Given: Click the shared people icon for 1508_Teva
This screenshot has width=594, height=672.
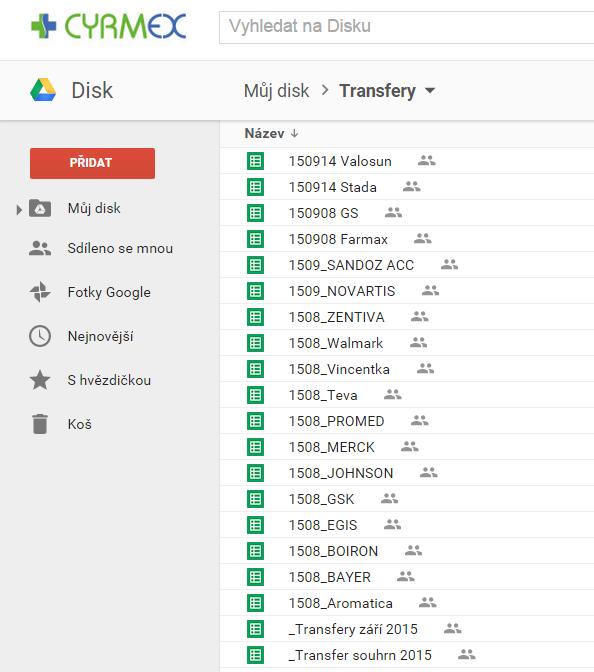Looking at the screenshot, I should coord(393,394).
